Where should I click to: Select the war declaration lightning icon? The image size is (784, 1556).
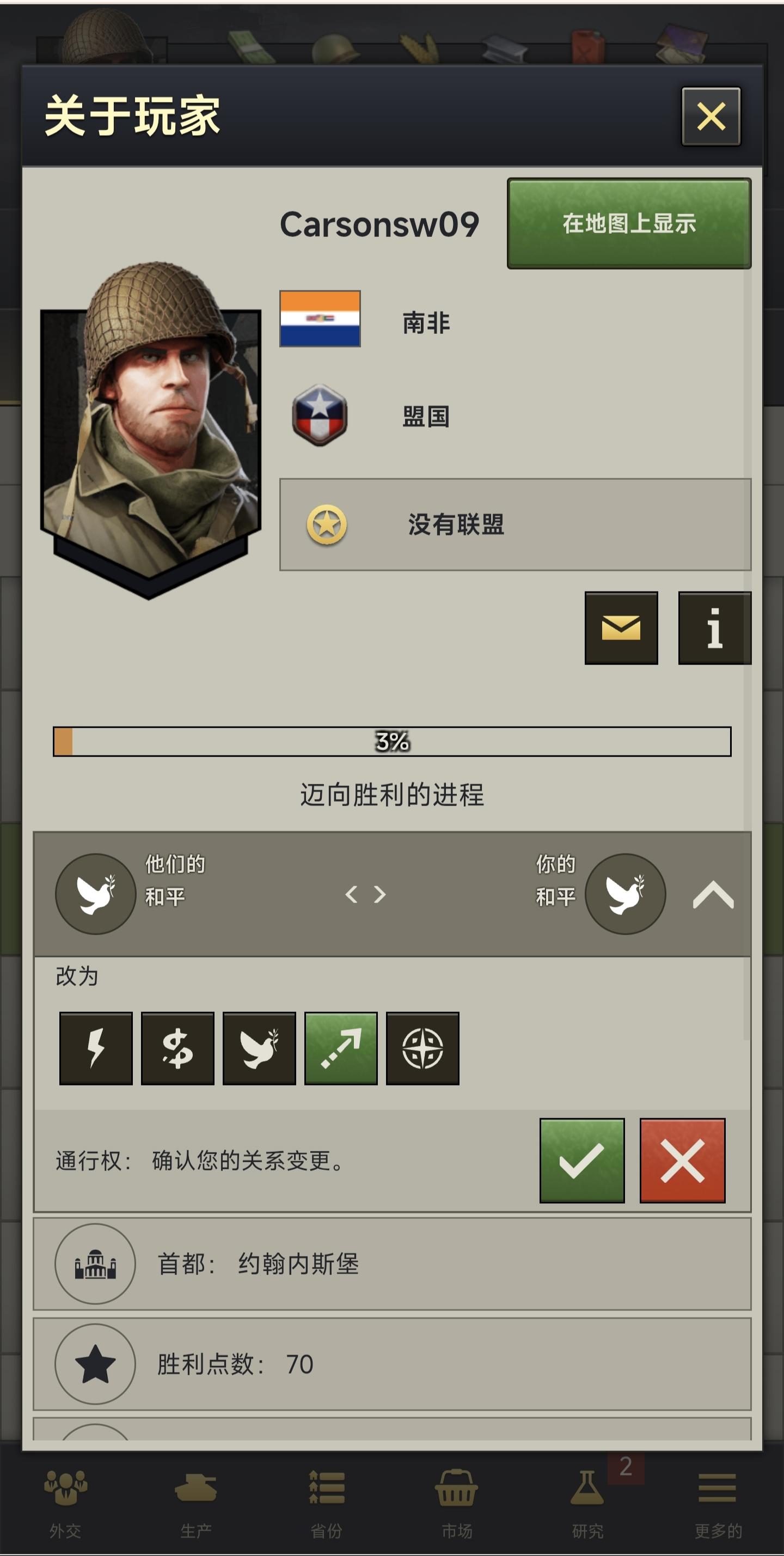pyautogui.click(x=96, y=1048)
